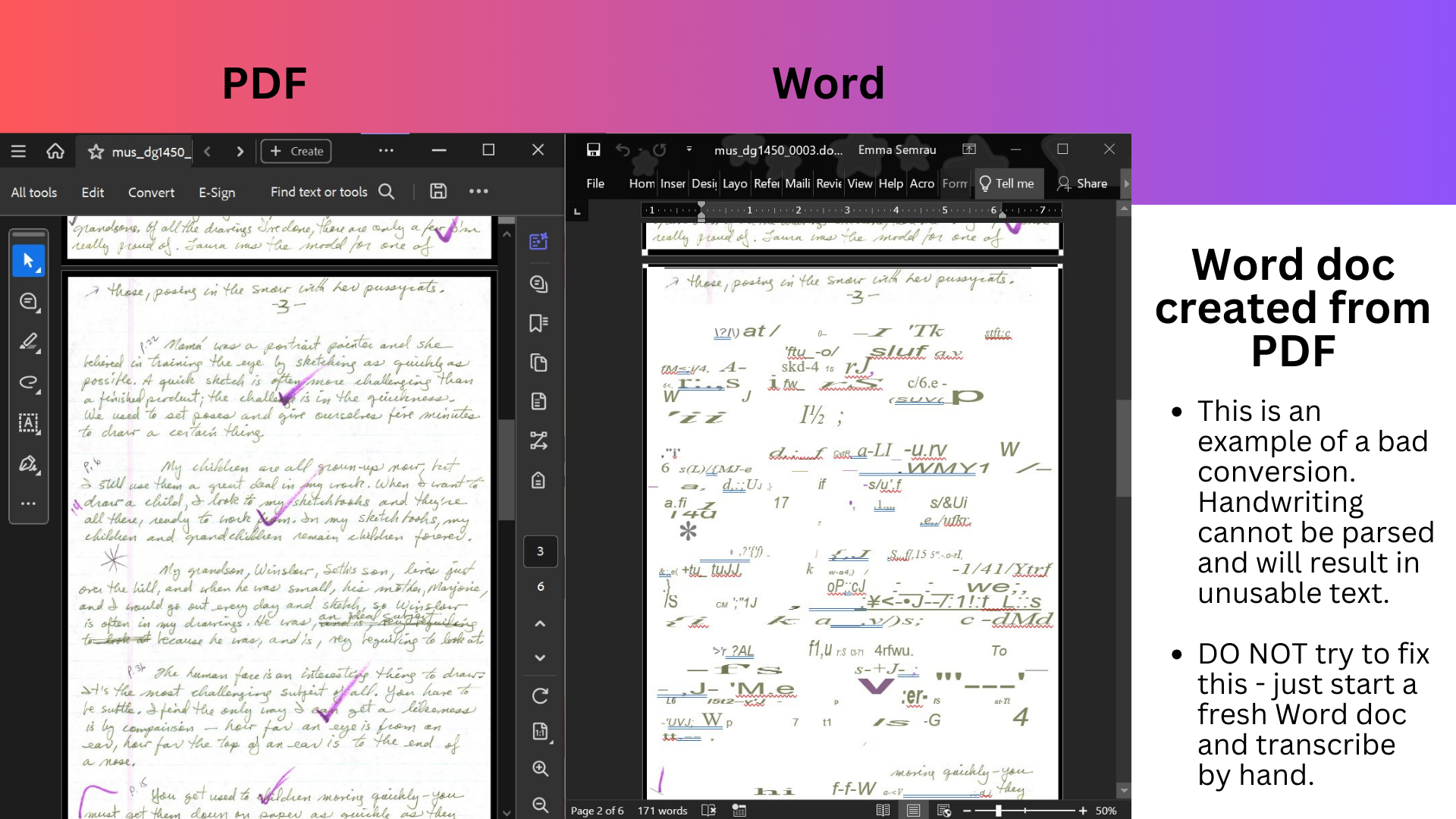This screenshot has height=819, width=1456.
Task: Open the Layout tab in Word ribbon
Action: click(734, 184)
